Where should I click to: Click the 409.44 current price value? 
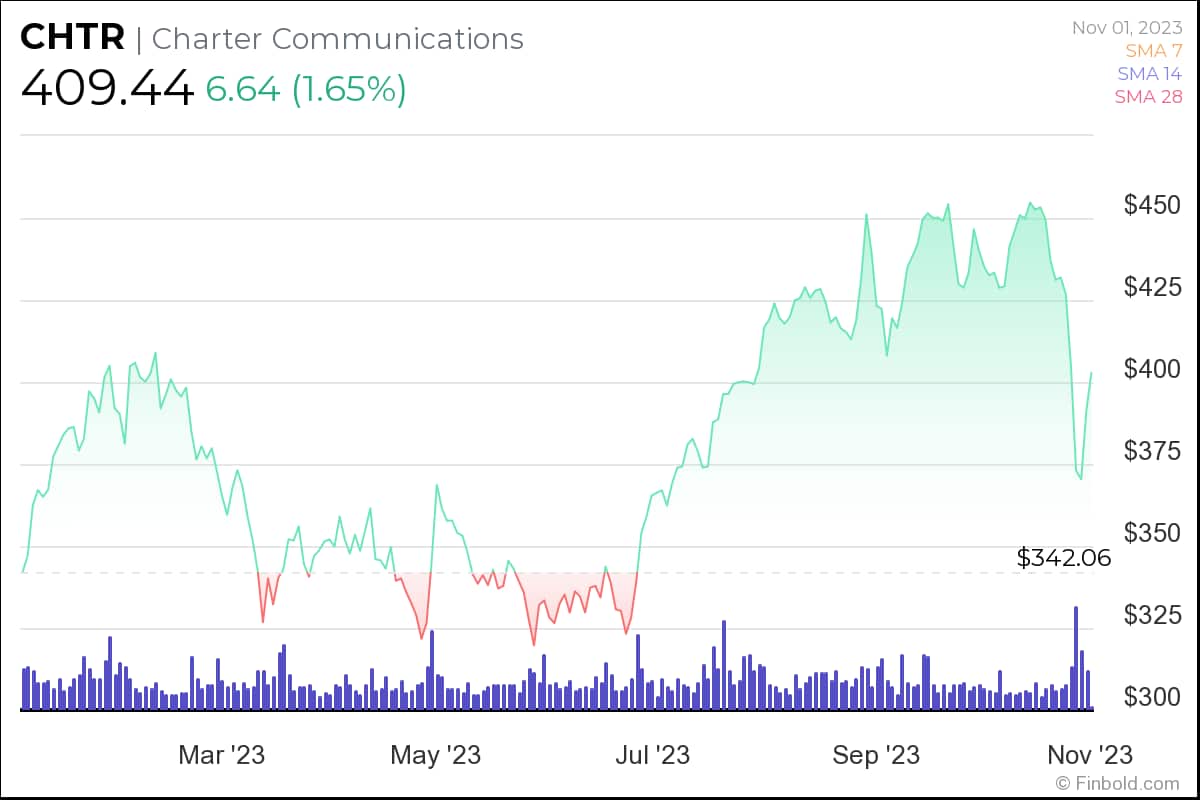tap(107, 89)
